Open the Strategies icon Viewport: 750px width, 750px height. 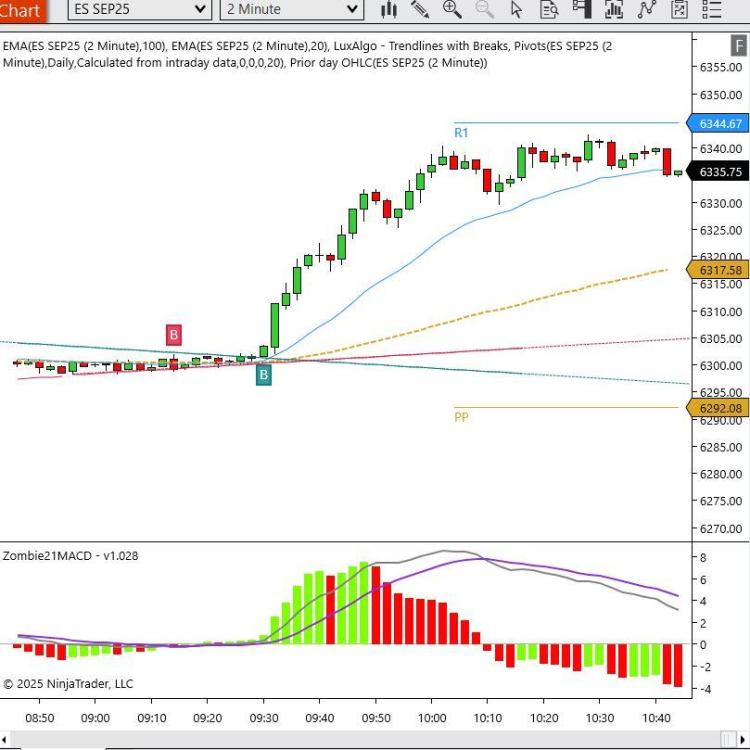(x=647, y=10)
